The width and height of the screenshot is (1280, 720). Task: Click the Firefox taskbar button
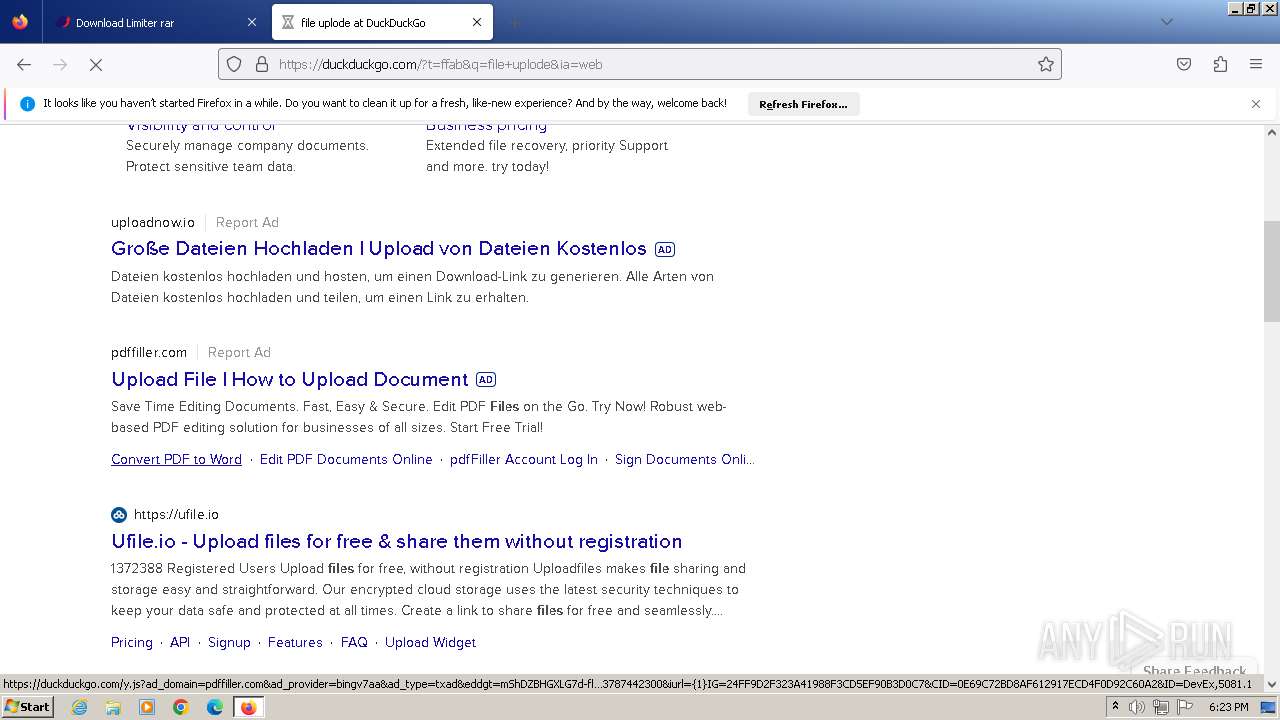248,707
